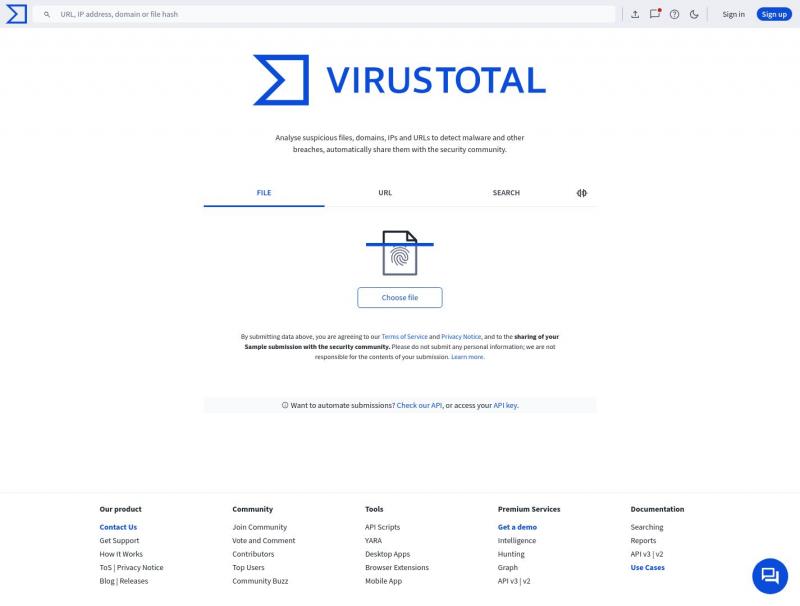The width and height of the screenshot is (800, 606).
Task: Open the Blog footer link
Action: (107, 581)
